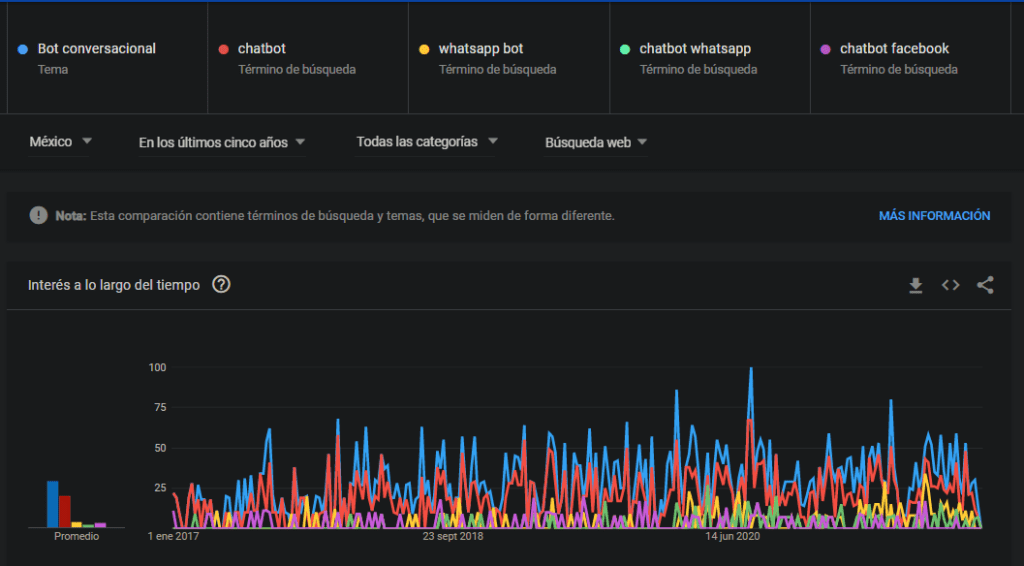Click the 'Promedio' label under the bars
1024x566 pixels.
click(76, 536)
